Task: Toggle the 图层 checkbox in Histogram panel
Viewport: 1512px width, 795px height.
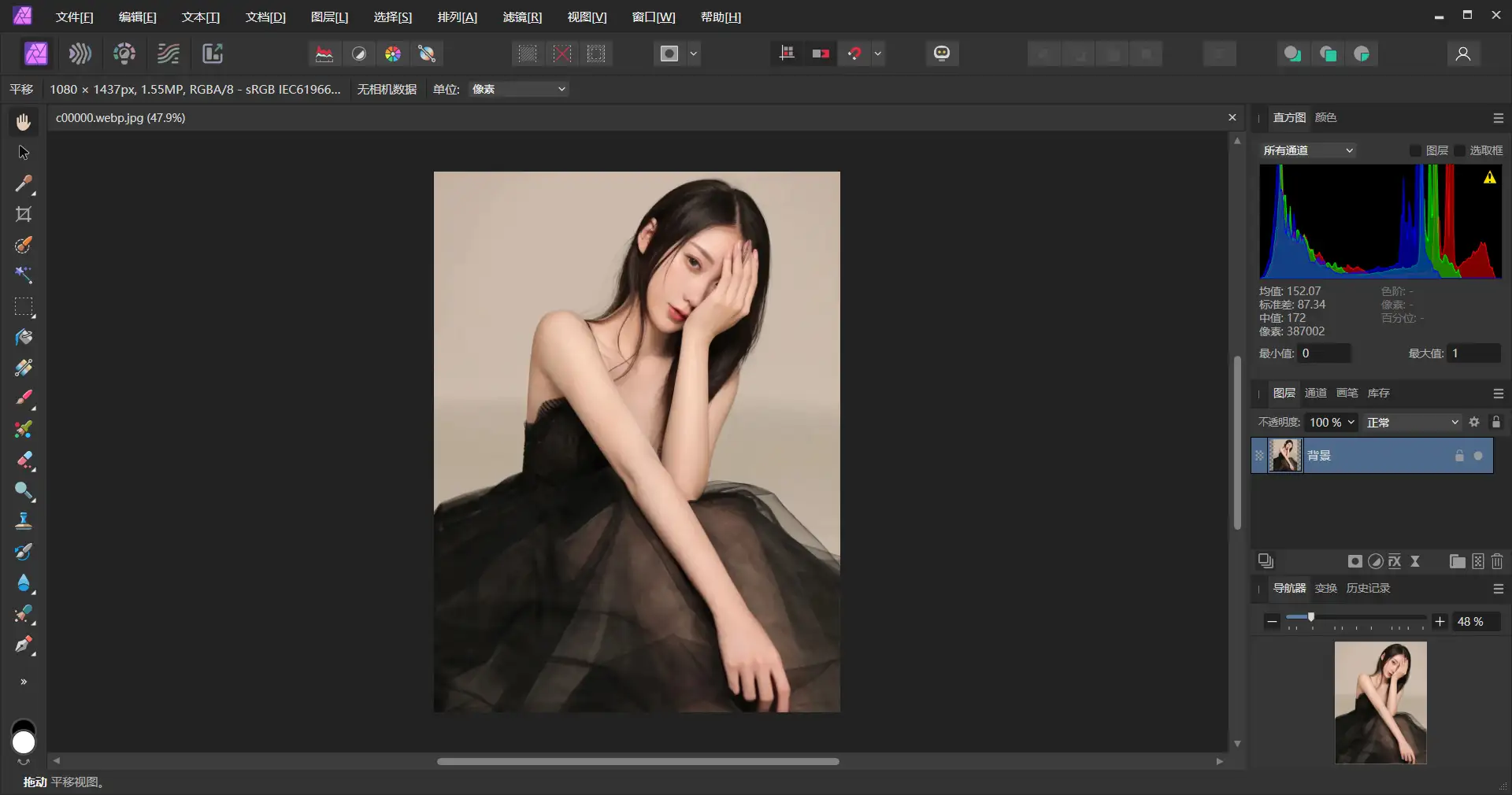Action: pos(1415,150)
